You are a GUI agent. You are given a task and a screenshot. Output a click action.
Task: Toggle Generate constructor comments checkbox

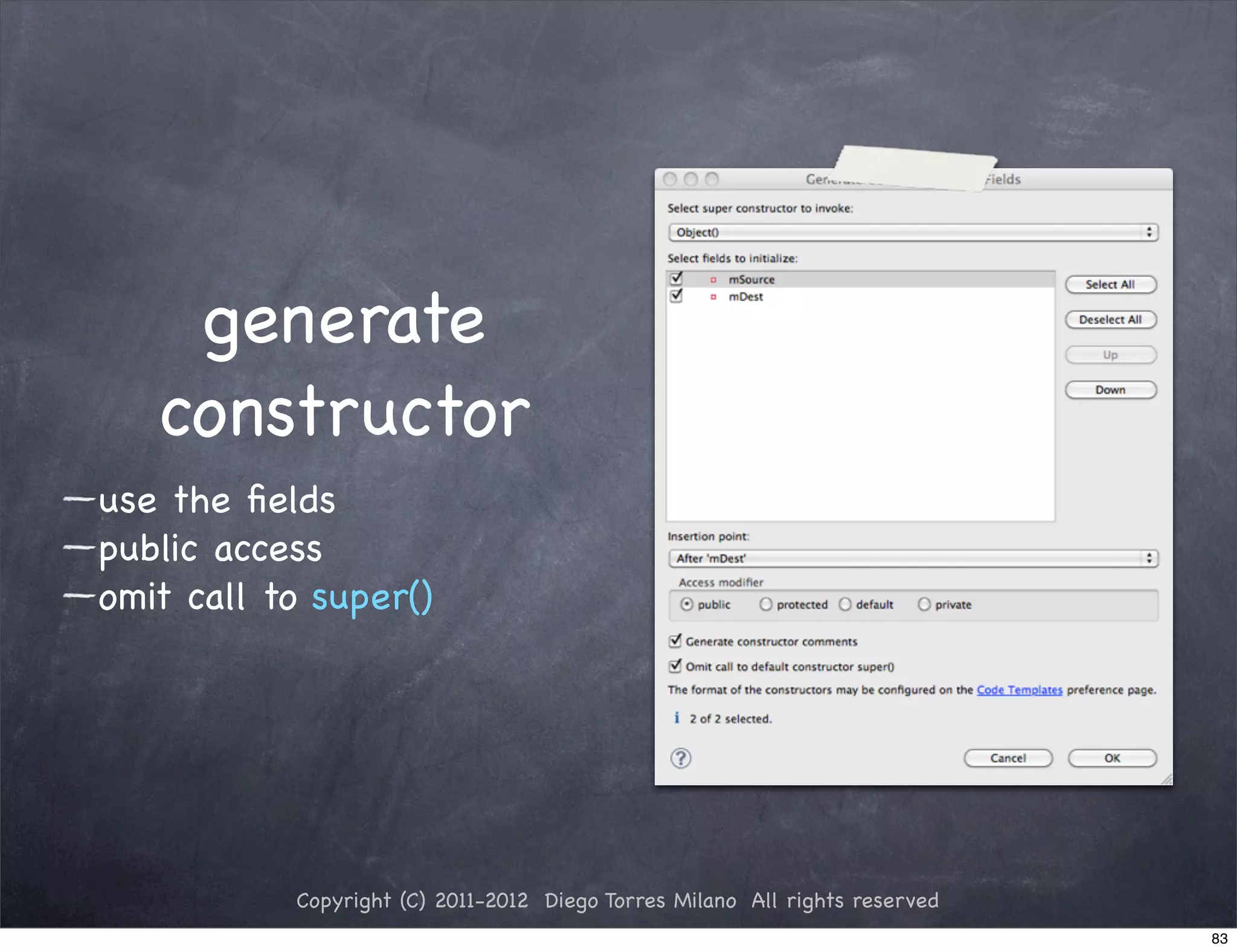(x=675, y=641)
